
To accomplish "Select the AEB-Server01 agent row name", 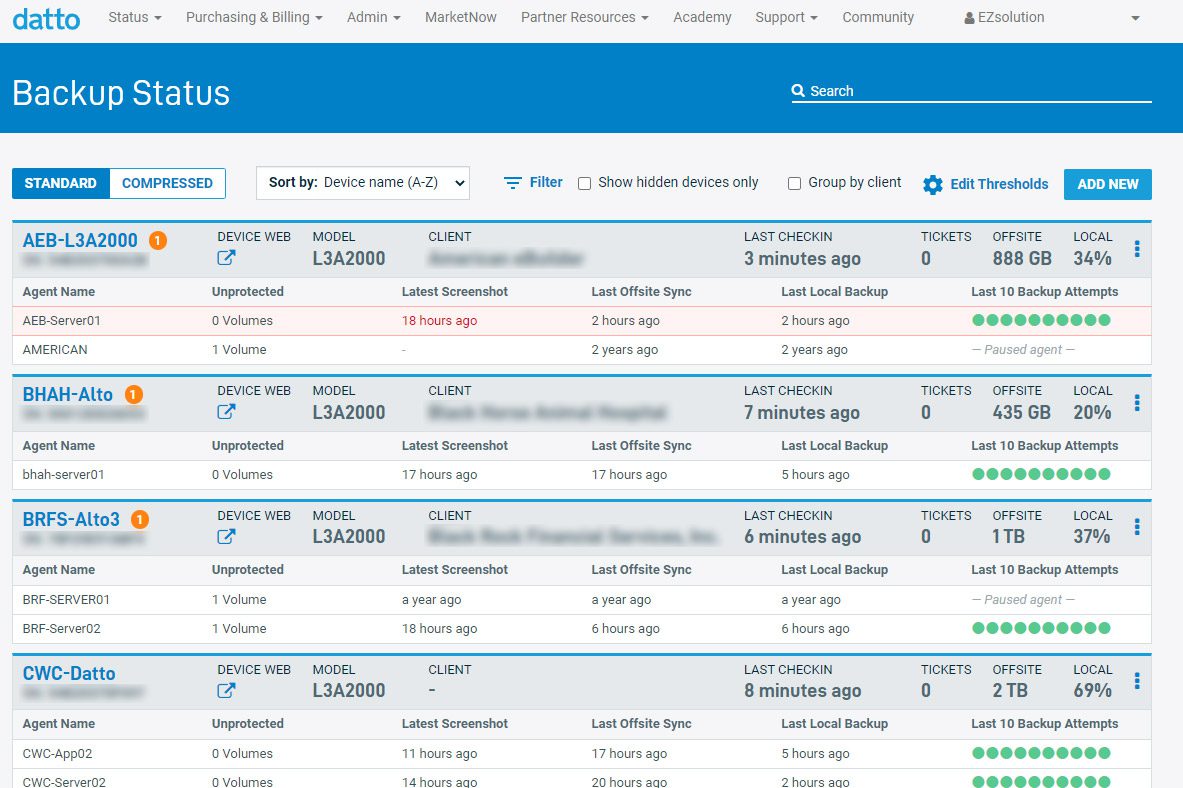I will point(62,321).
